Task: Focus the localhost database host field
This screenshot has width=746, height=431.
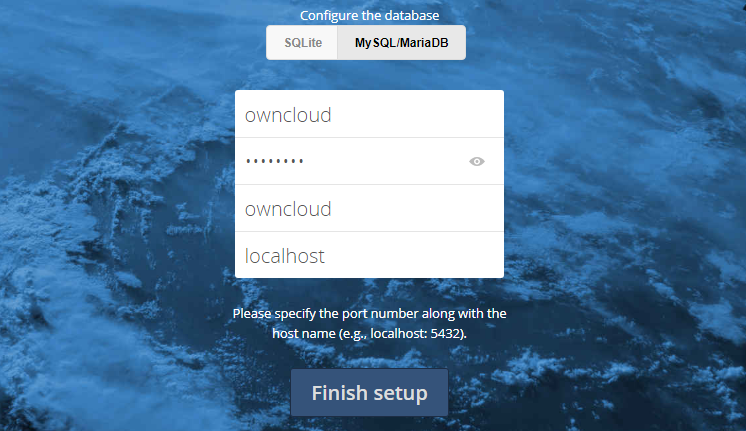Action: point(369,255)
